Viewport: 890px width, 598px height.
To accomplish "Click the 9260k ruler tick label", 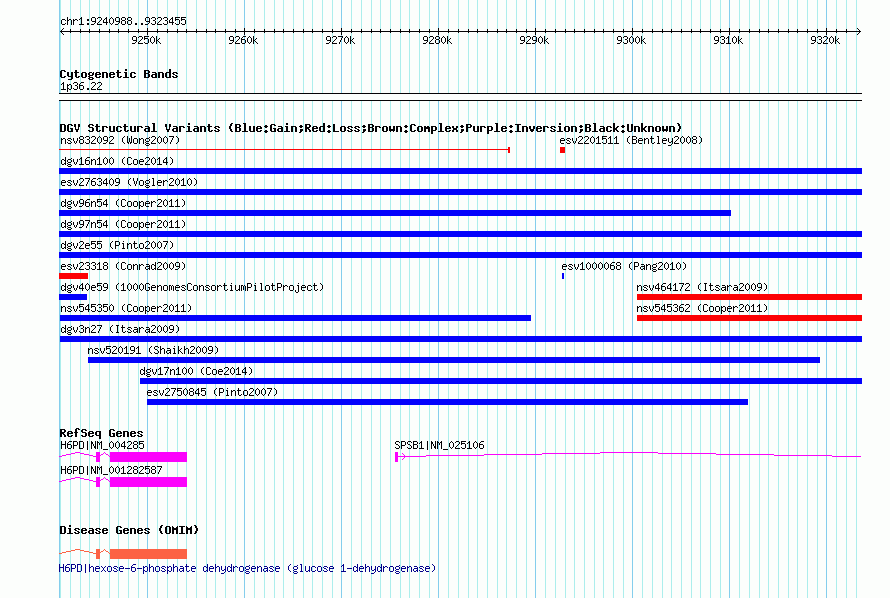I will pyautogui.click(x=243, y=40).
